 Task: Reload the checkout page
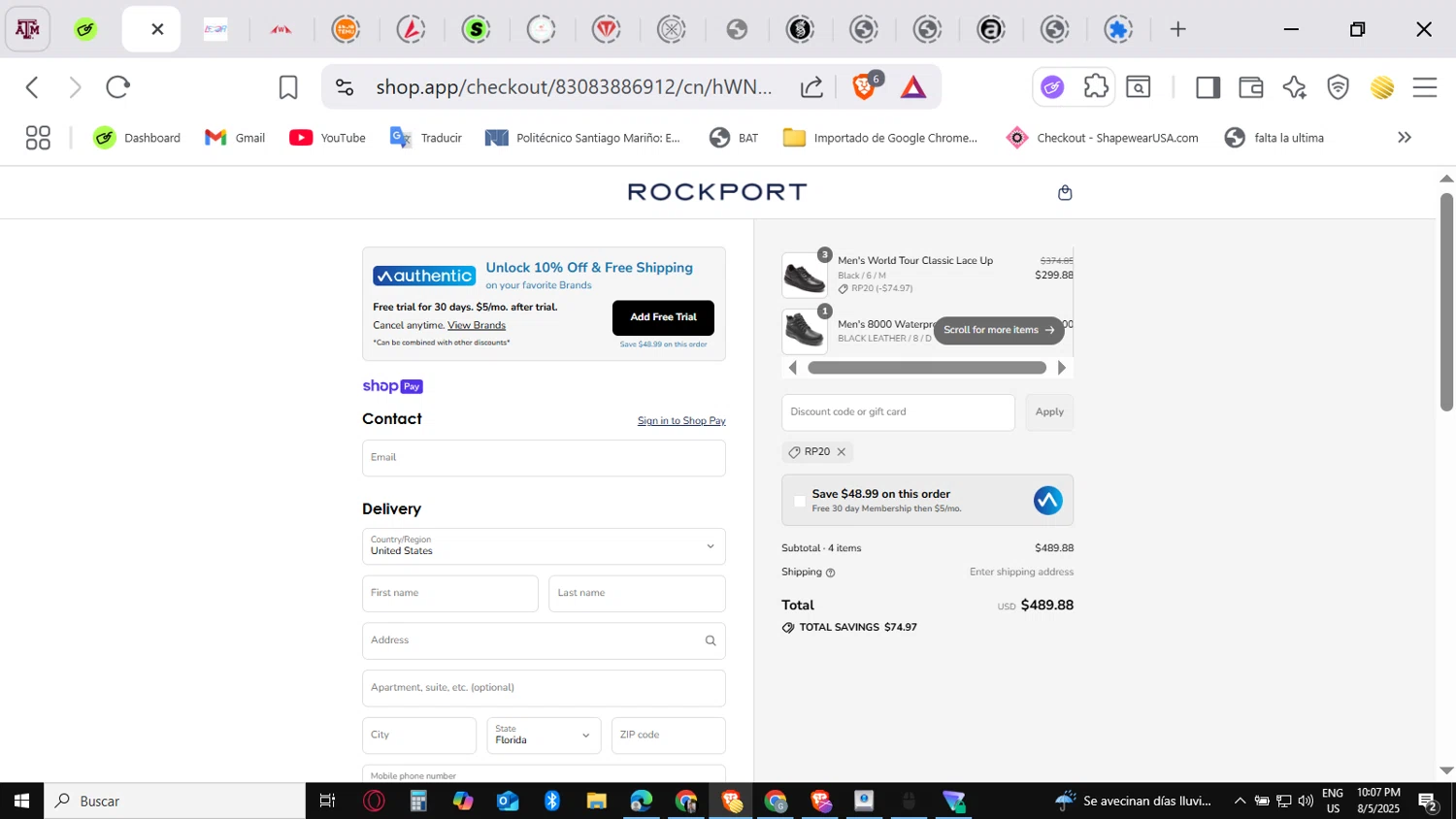(117, 87)
